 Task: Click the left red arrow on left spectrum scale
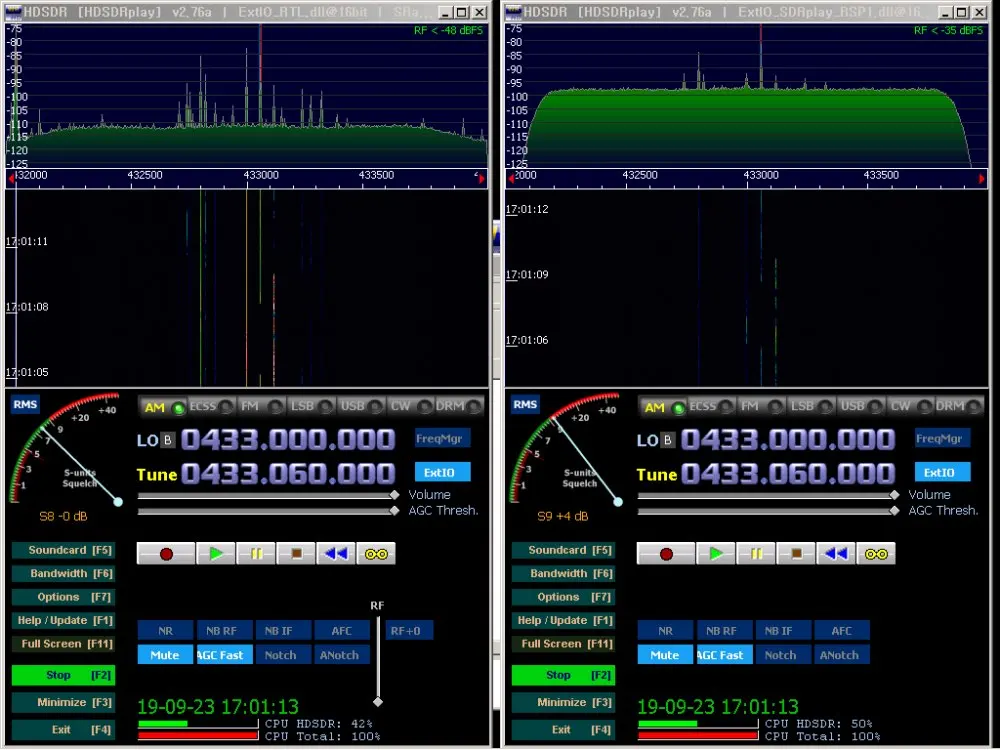pos(11,179)
